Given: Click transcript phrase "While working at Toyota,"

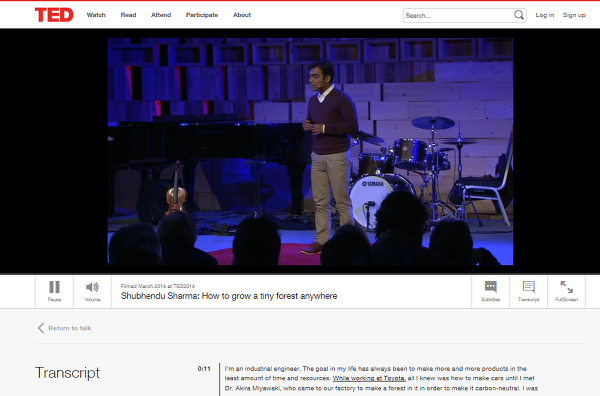Looking at the screenshot, I should pyautogui.click(x=369, y=378).
